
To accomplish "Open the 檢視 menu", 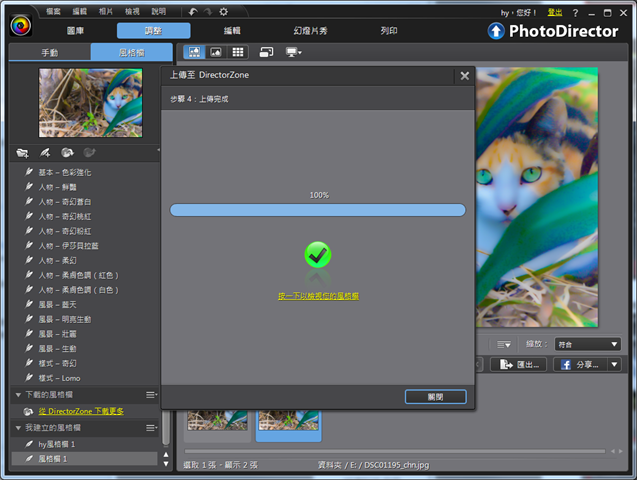I will pyautogui.click(x=132, y=11).
